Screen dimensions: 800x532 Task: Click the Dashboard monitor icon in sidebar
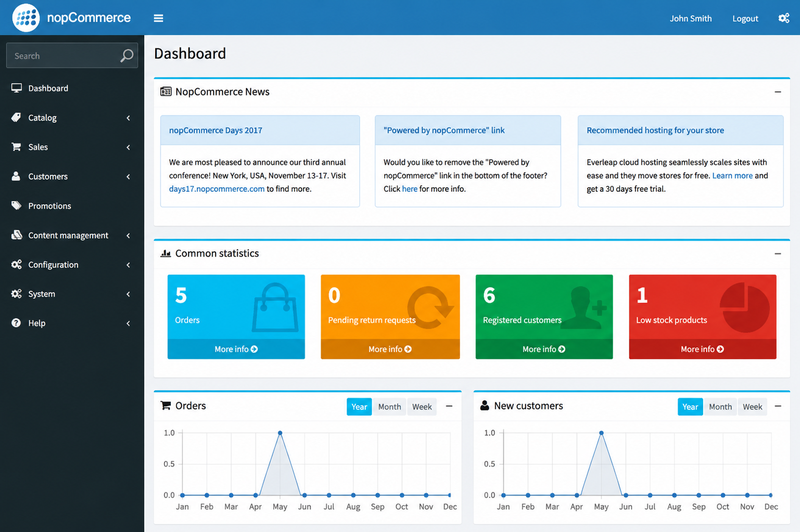click(16, 88)
